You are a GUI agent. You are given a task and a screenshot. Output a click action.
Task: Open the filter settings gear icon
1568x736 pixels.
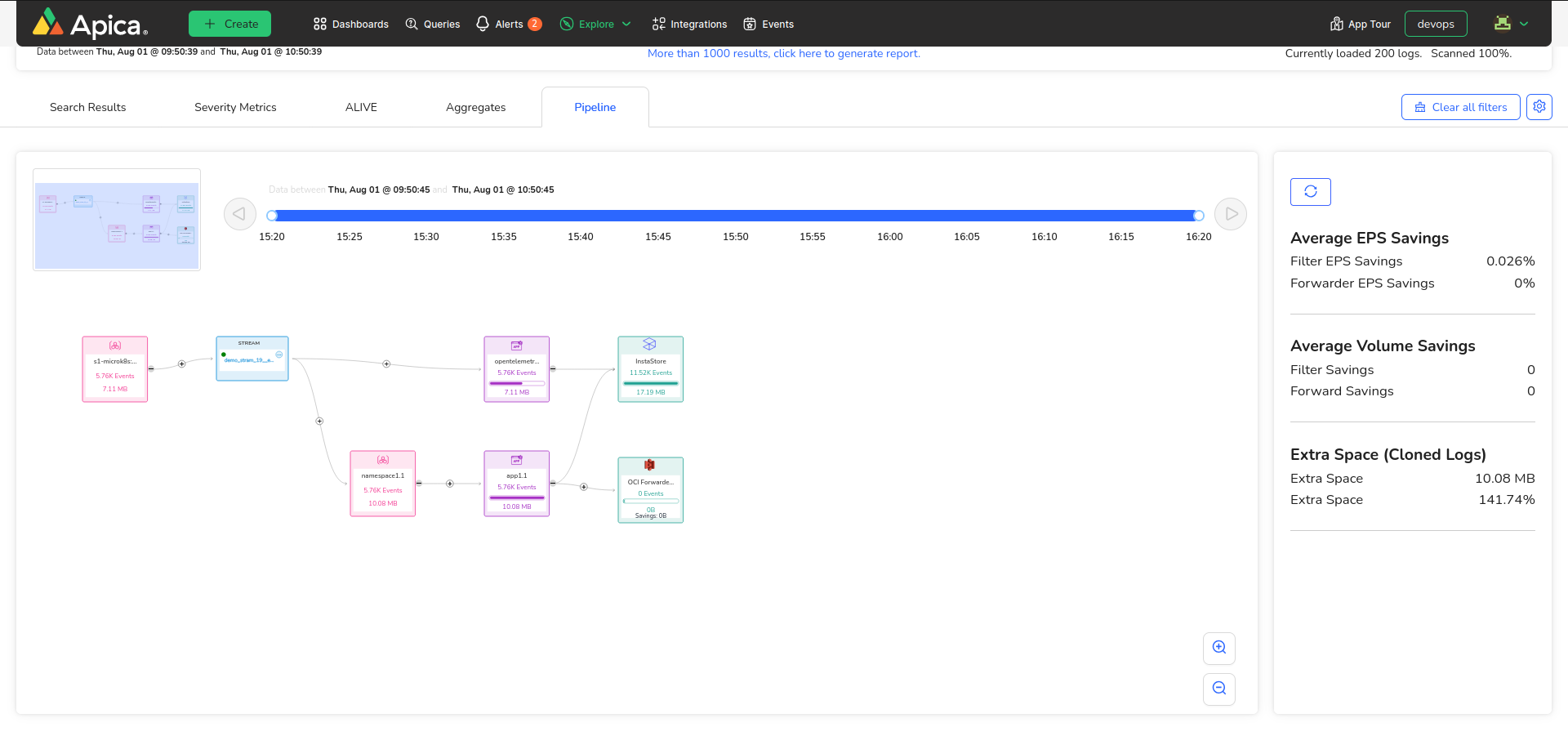(1539, 107)
